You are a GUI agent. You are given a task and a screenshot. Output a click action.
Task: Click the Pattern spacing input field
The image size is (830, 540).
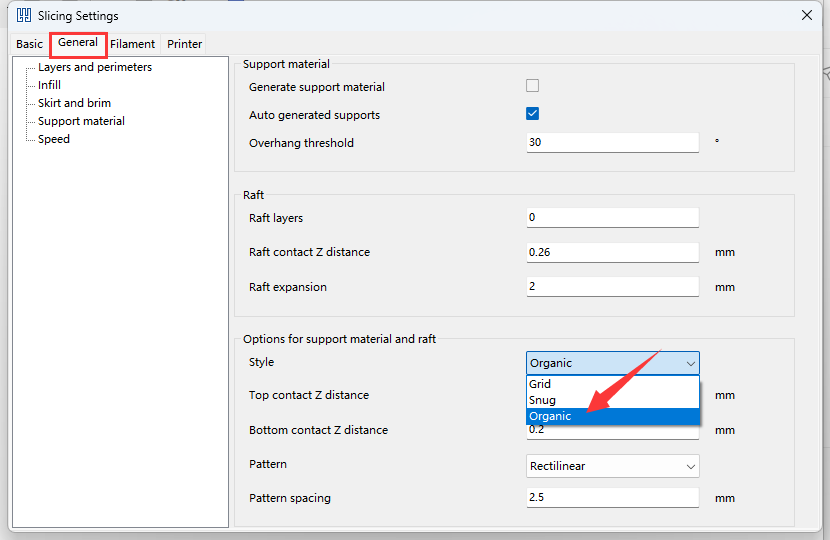[612, 498]
